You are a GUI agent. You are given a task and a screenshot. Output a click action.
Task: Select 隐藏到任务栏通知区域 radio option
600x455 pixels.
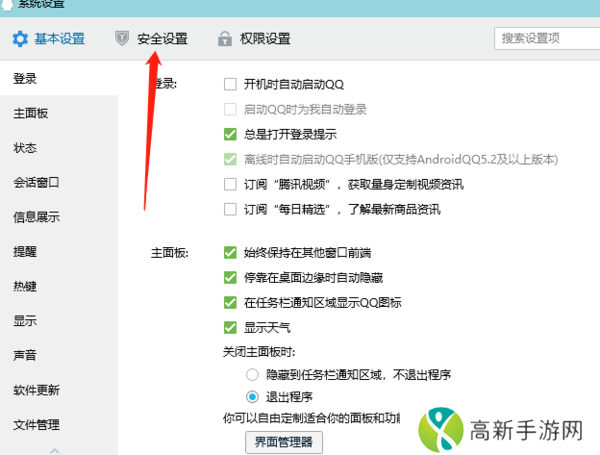pos(252,374)
